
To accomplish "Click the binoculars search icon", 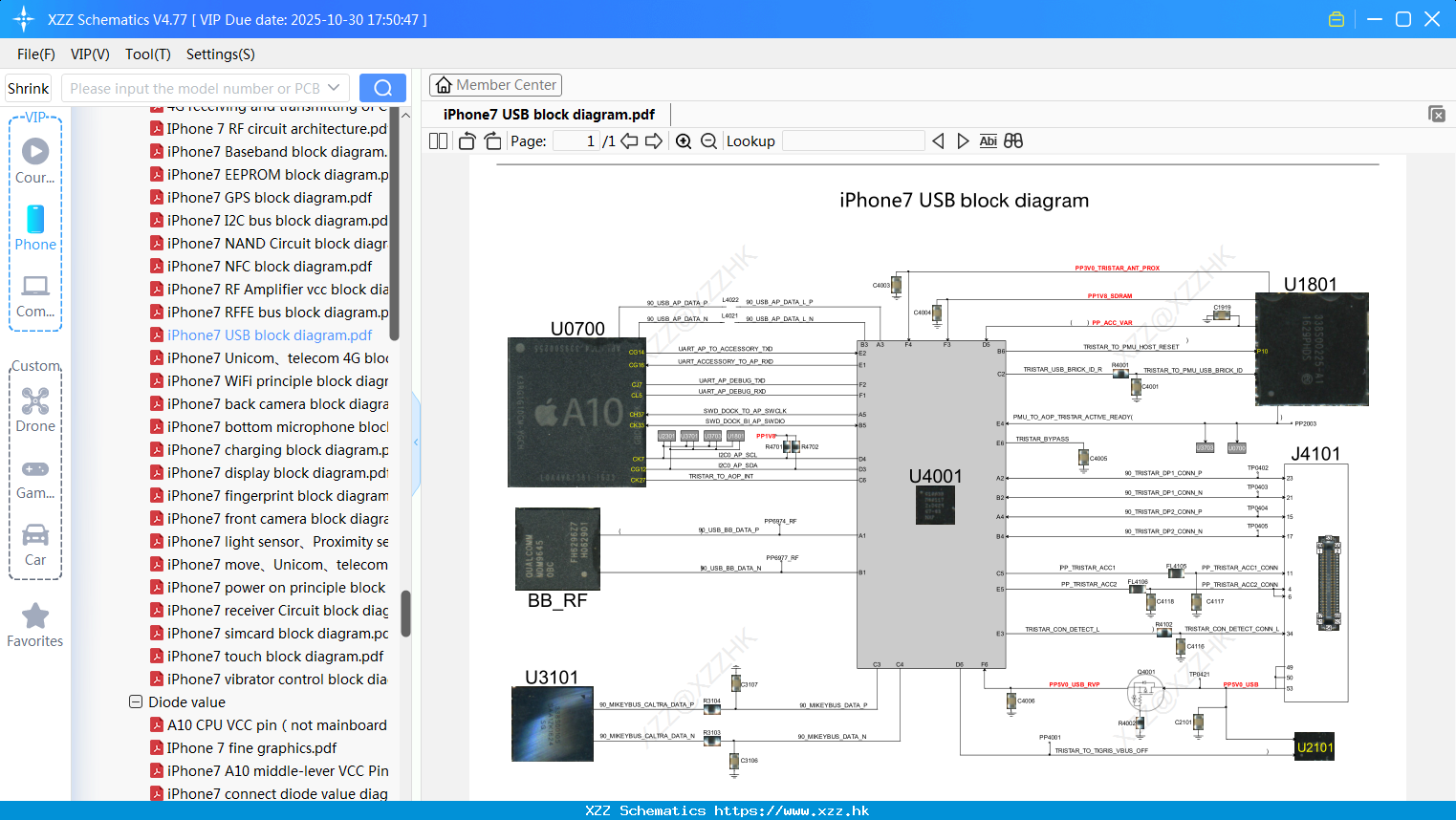I will pos(1013,140).
